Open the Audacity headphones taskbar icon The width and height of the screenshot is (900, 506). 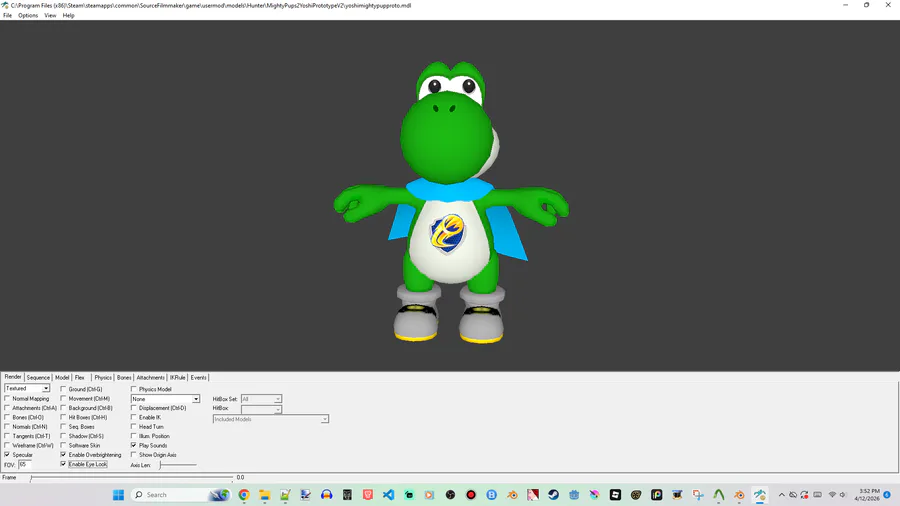[327, 495]
